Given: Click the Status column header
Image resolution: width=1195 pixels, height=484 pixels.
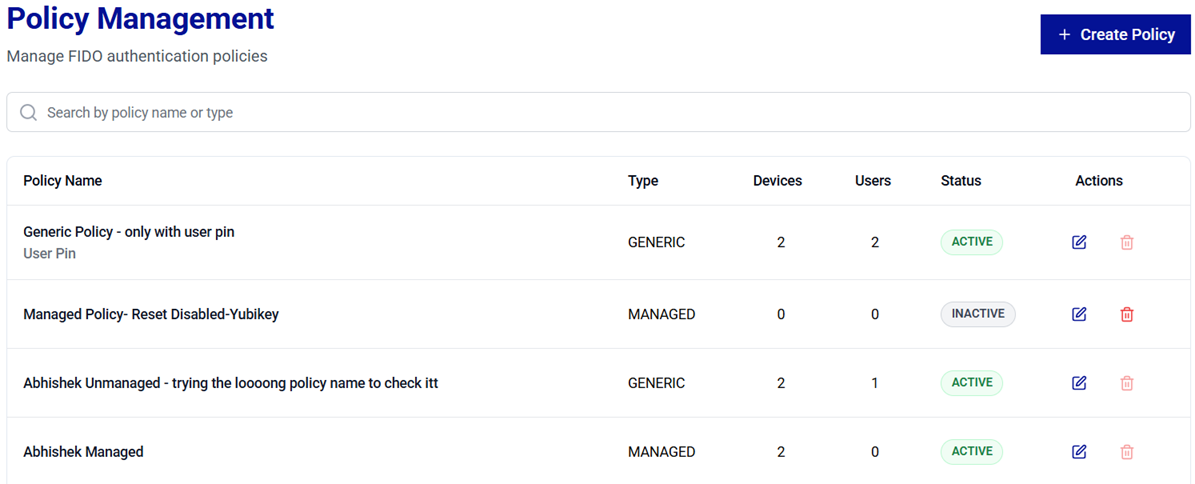Looking at the screenshot, I should click(961, 181).
